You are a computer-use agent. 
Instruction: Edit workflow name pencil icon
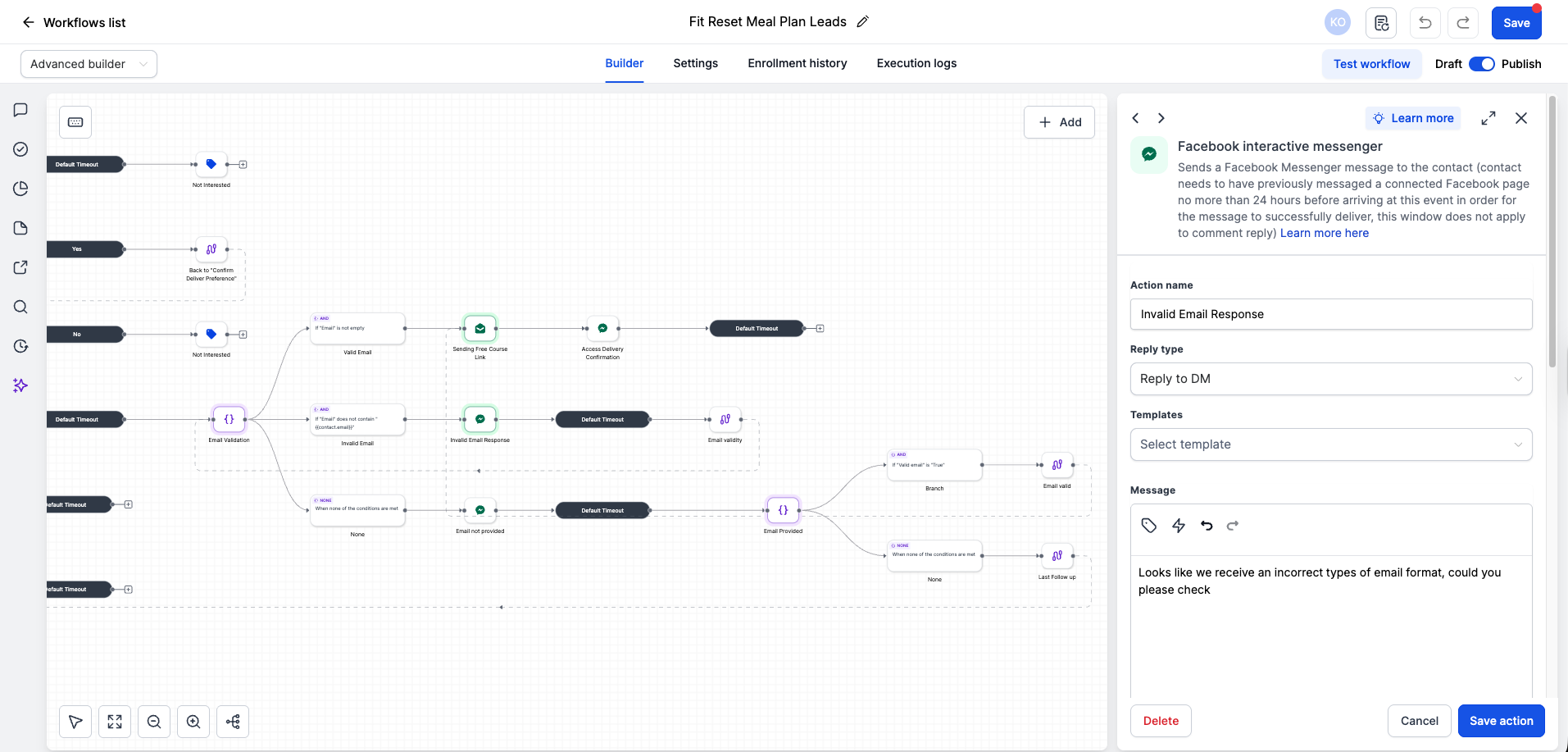click(x=862, y=22)
